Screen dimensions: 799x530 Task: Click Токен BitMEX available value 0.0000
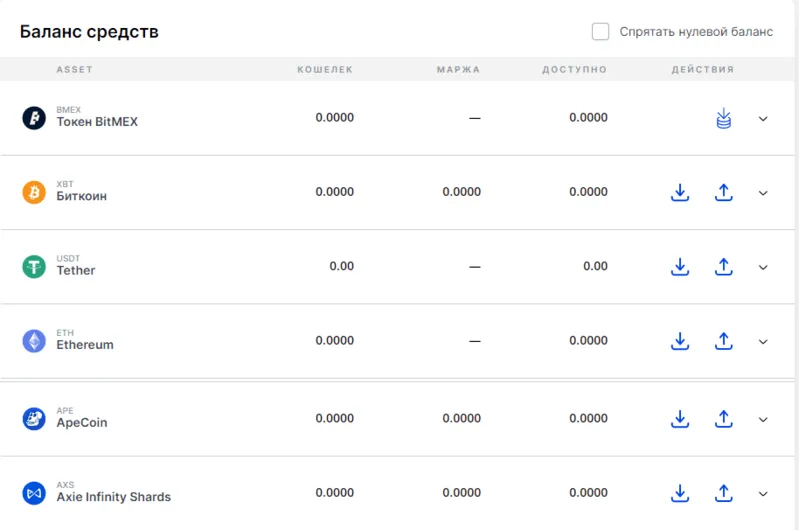pos(589,118)
